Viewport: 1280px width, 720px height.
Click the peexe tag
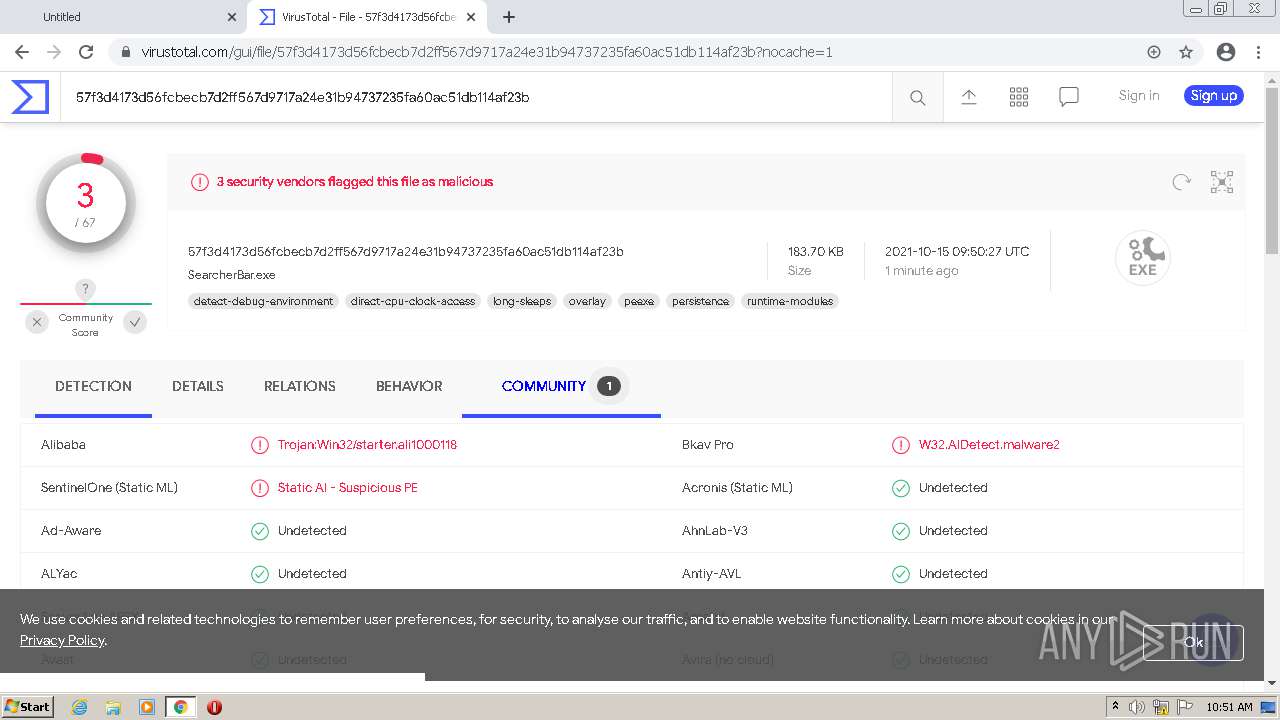639,301
